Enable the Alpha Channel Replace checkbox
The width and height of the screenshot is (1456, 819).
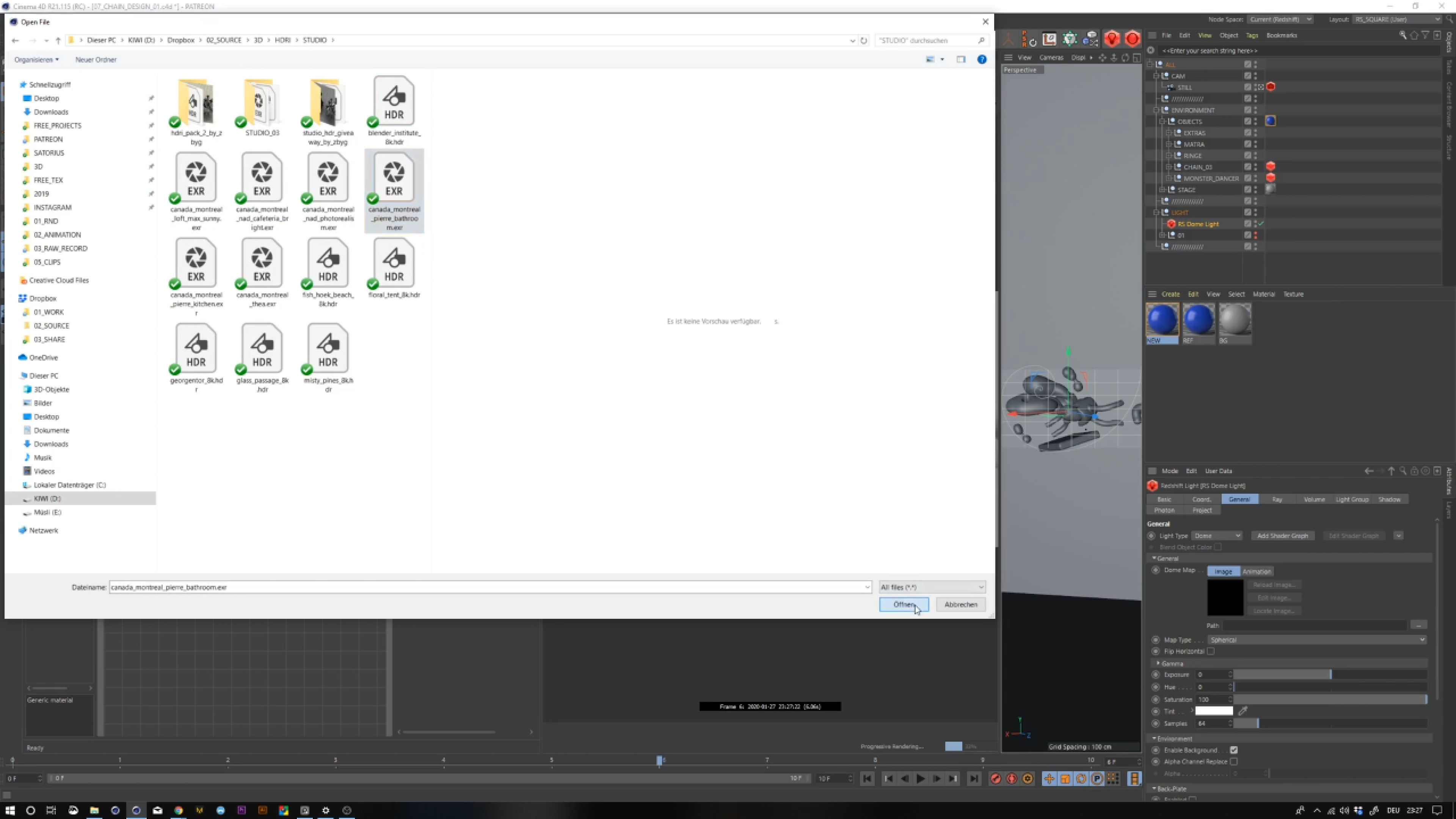click(x=1234, y=762)
